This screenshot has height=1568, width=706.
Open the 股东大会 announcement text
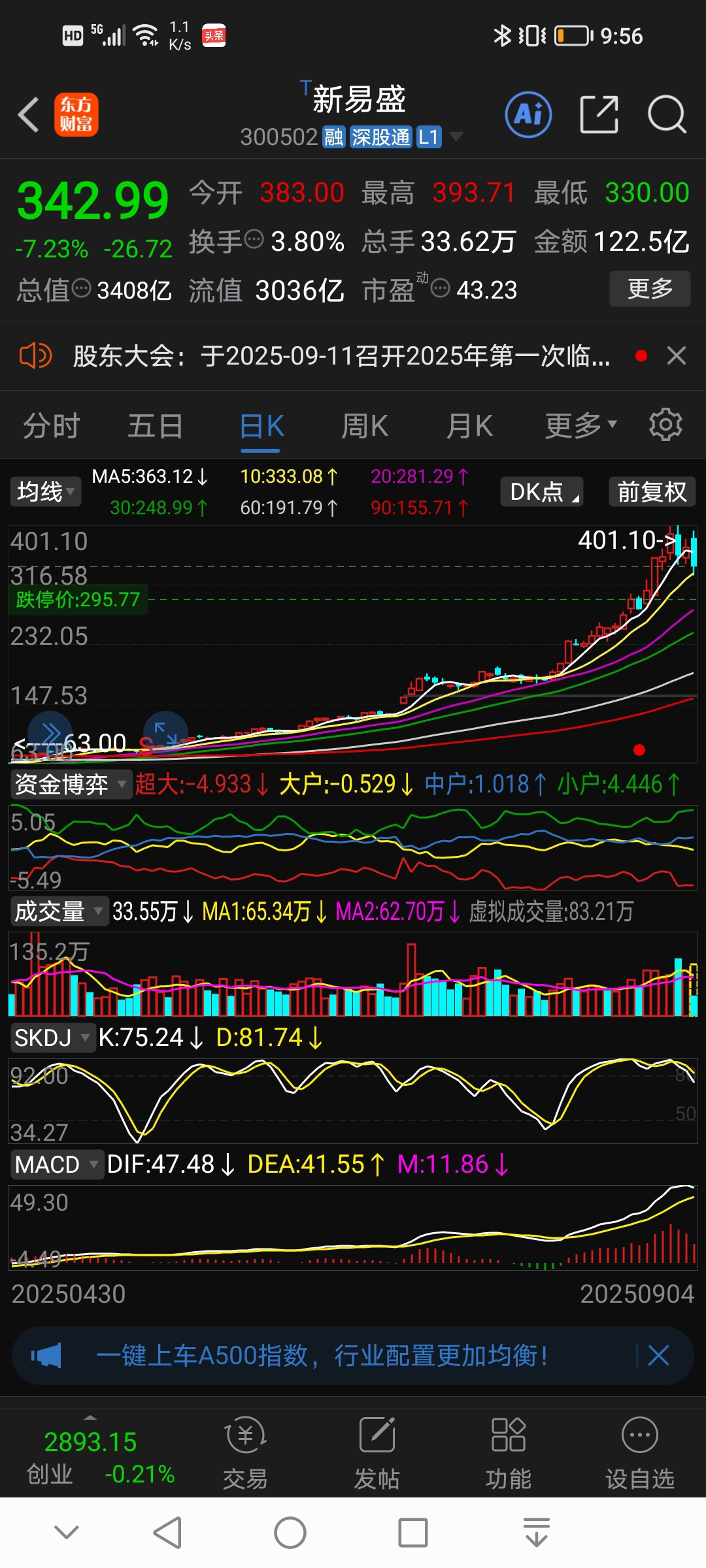coord(341,356)
